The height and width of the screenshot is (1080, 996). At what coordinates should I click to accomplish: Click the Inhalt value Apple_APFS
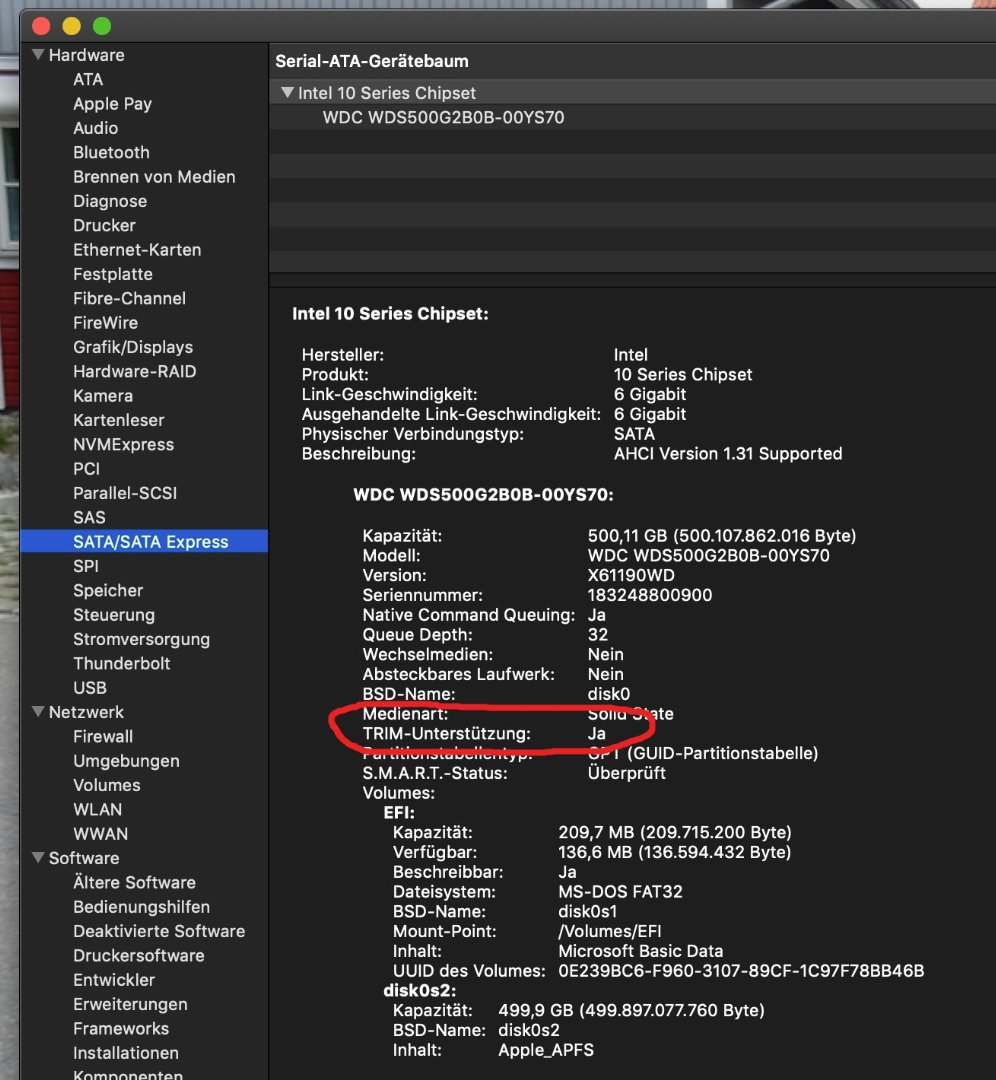click(546, 1050)
